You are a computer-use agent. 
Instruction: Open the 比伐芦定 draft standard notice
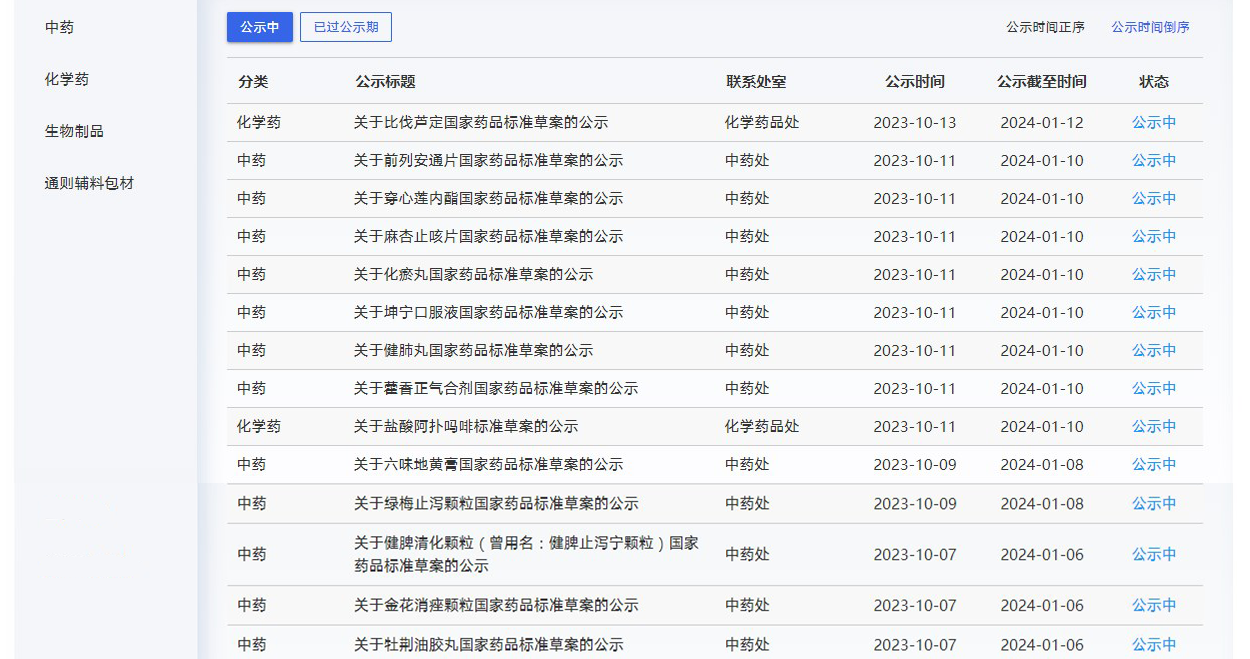pos(480,123)
